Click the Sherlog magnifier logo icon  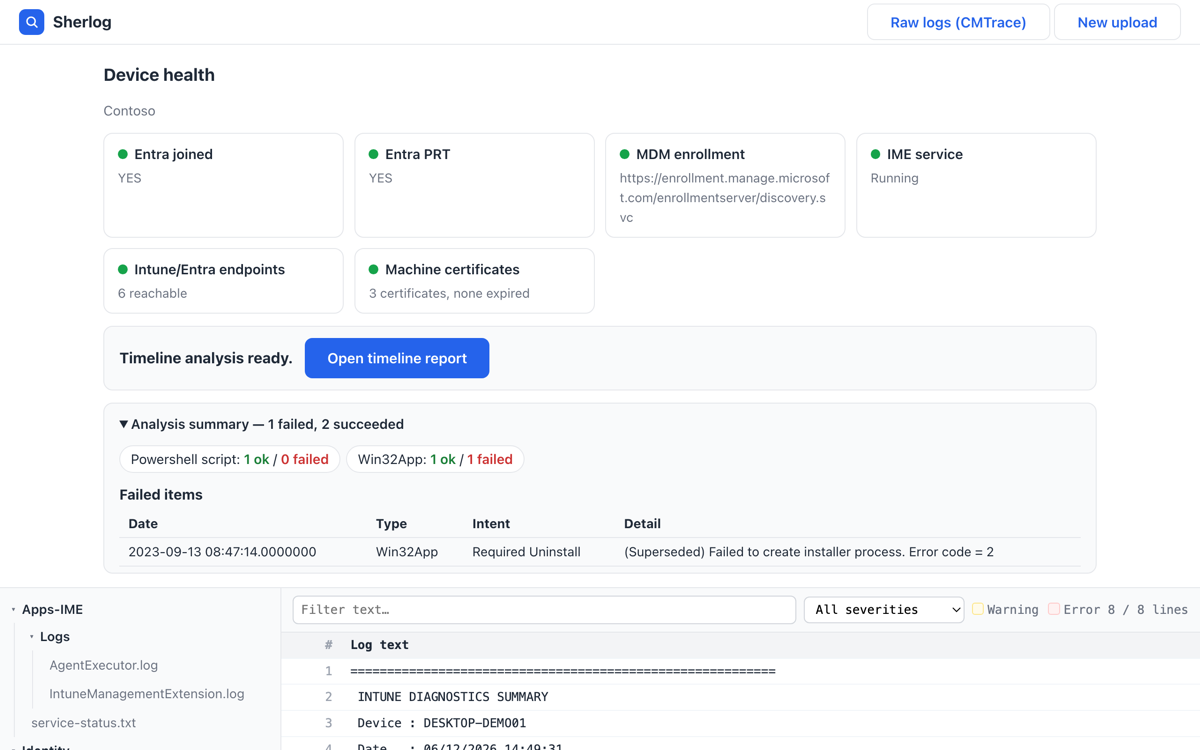(32, 22)
